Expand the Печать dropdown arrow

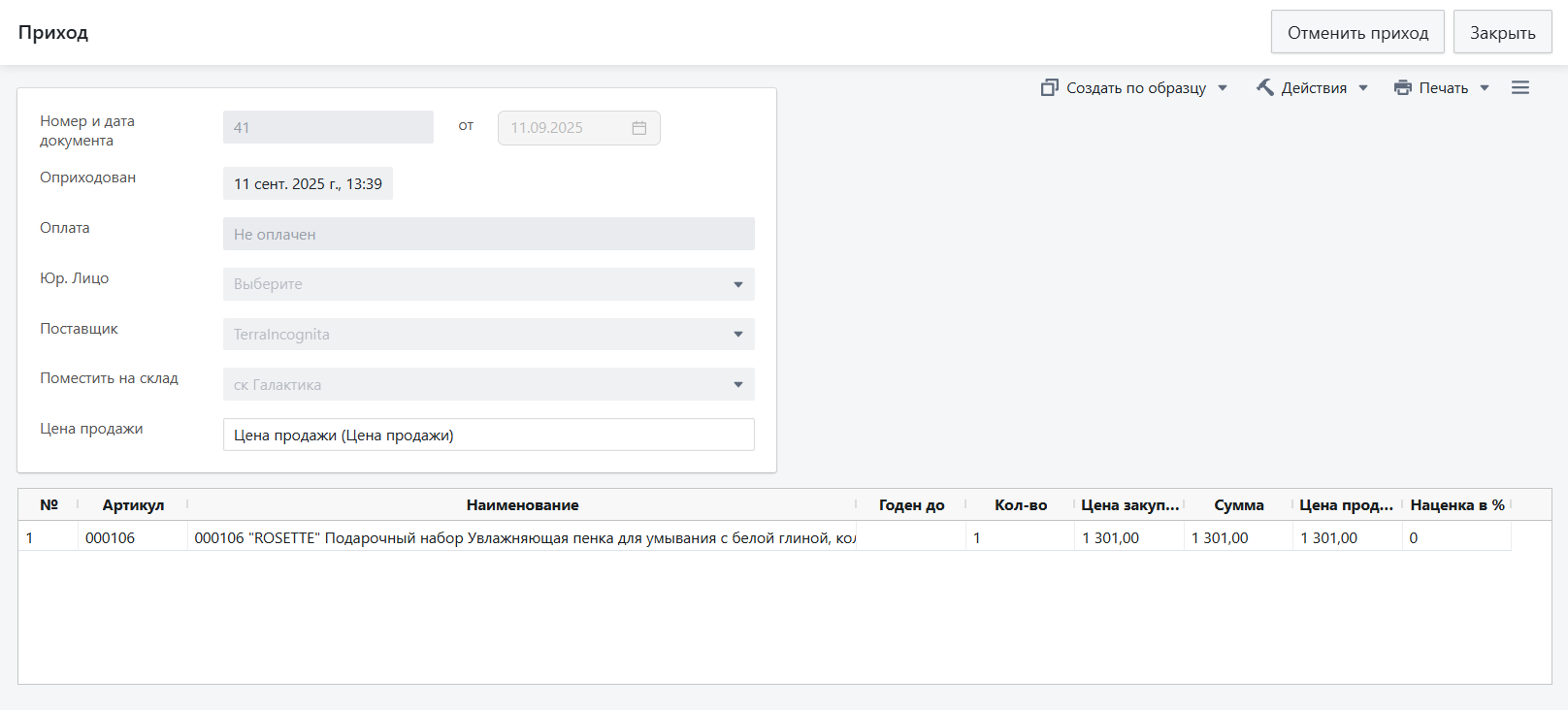(1485, 88)
